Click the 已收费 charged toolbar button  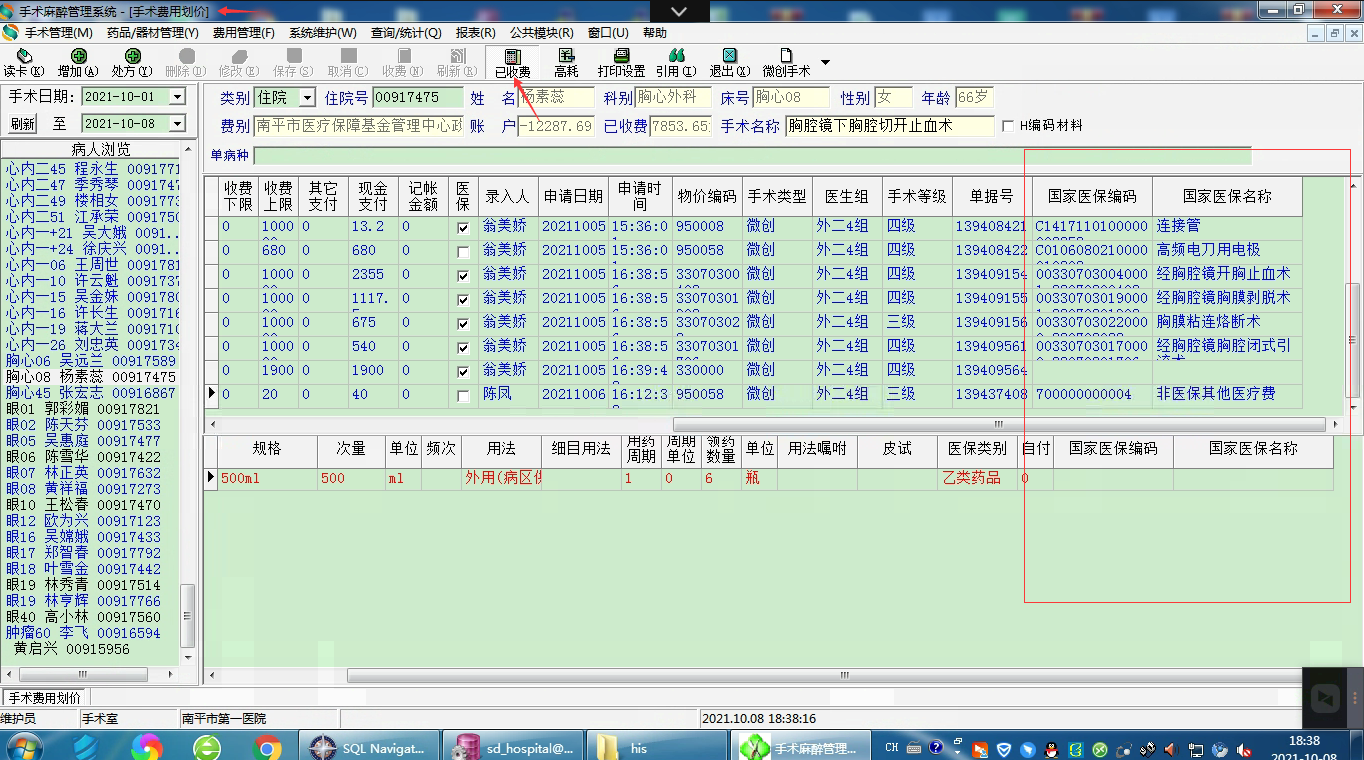pos(513,63)
